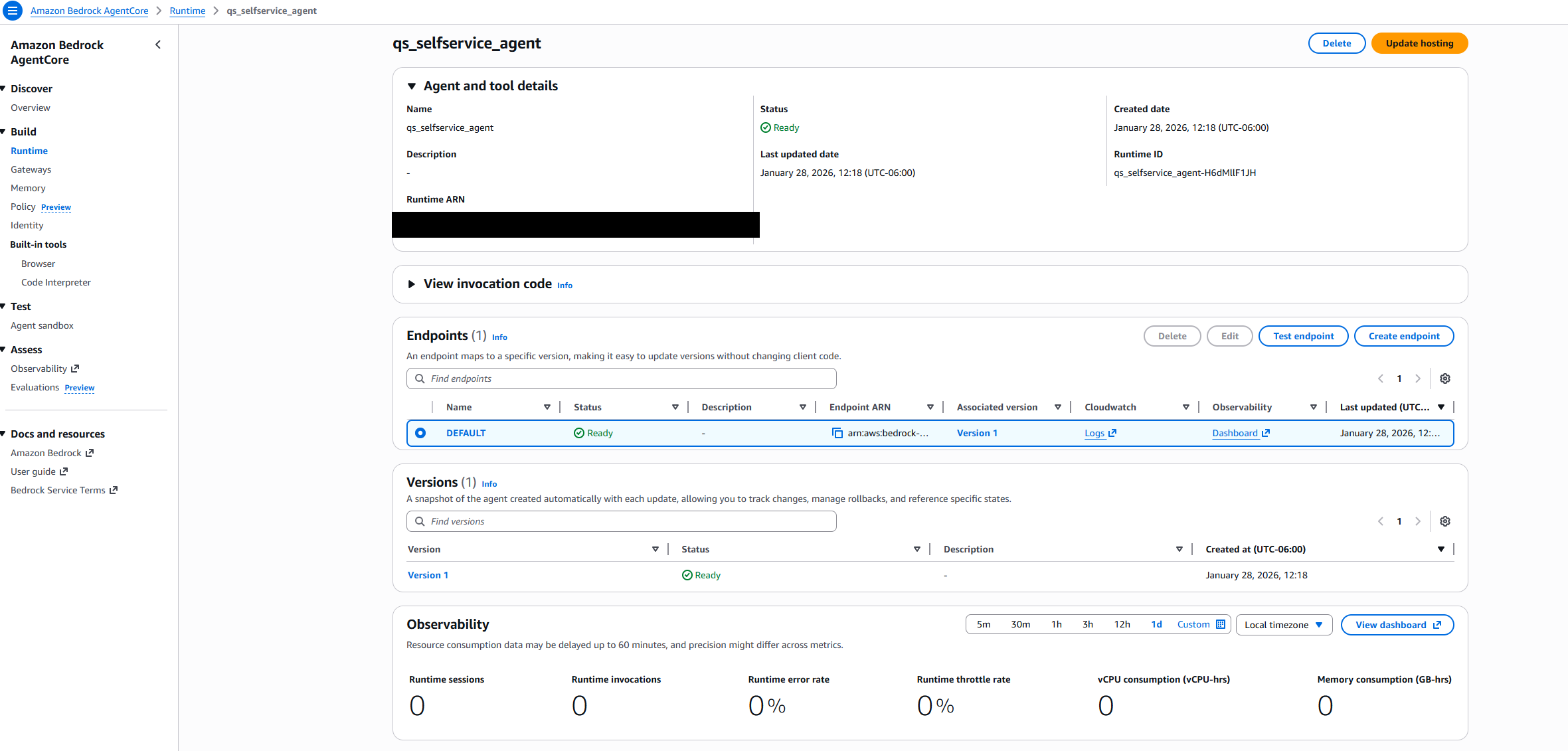Sort Versions by Status column arrow
This screenshot has width=1568, height=751.
[916, 549]
